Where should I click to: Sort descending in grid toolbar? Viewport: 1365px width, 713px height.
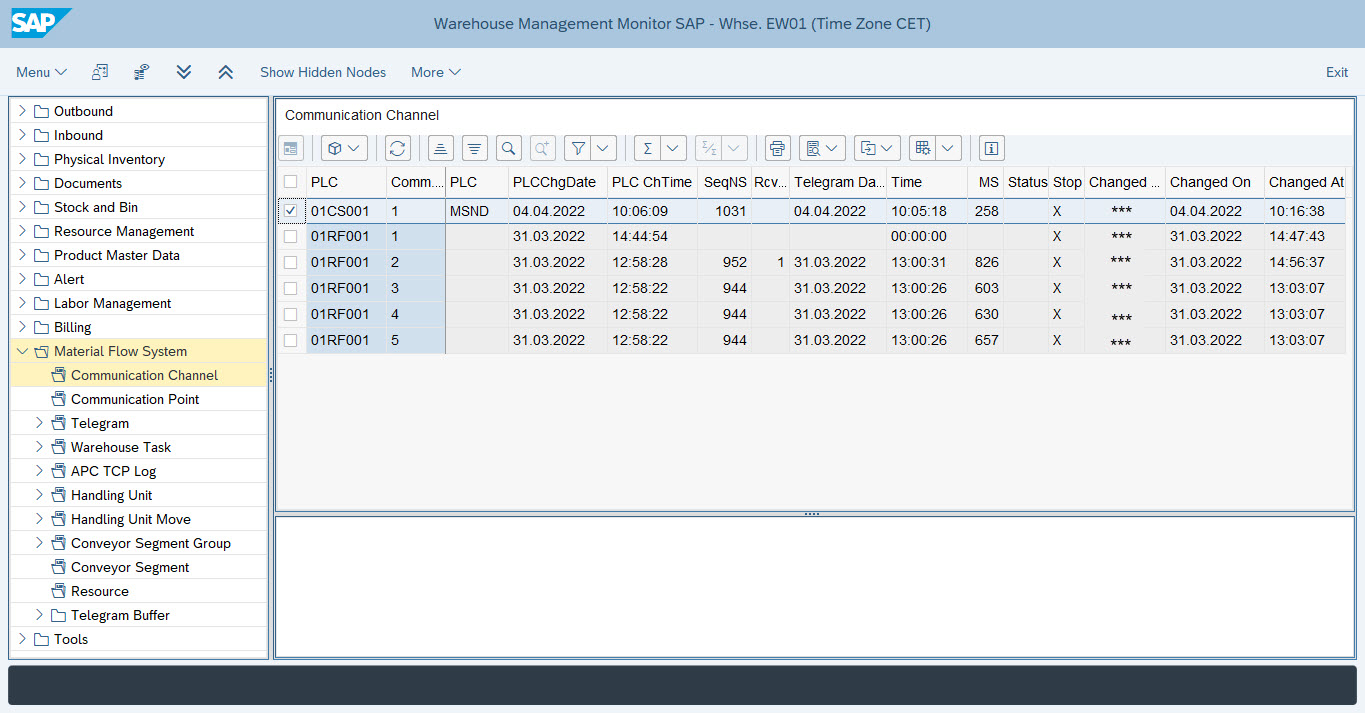(x=475, y=148)
